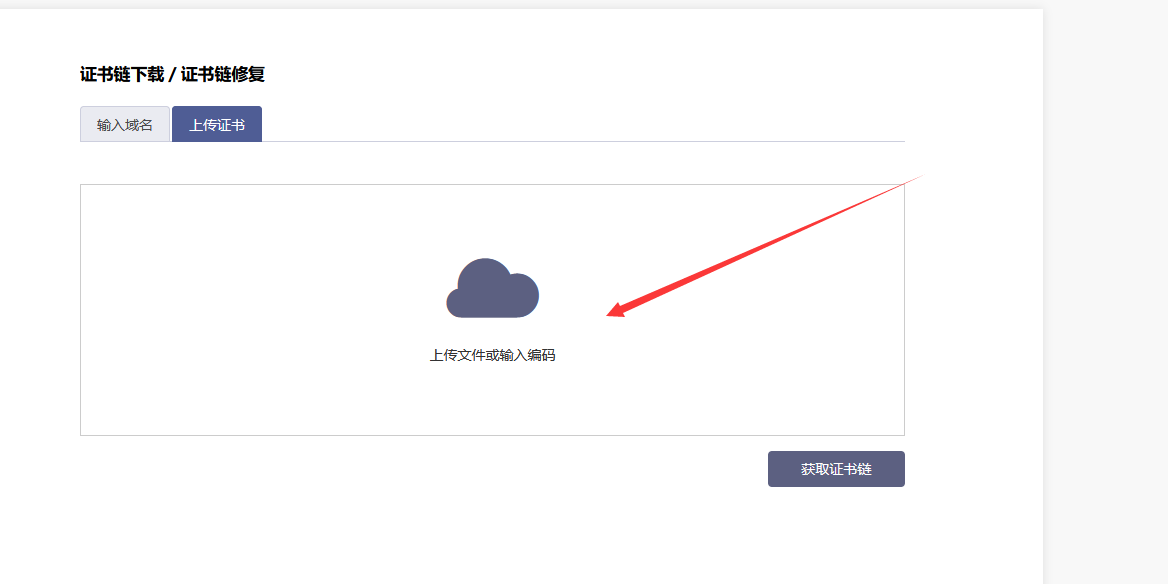Switch to the 输入域名 tab
1168x584 pixels.
[124, 124]
